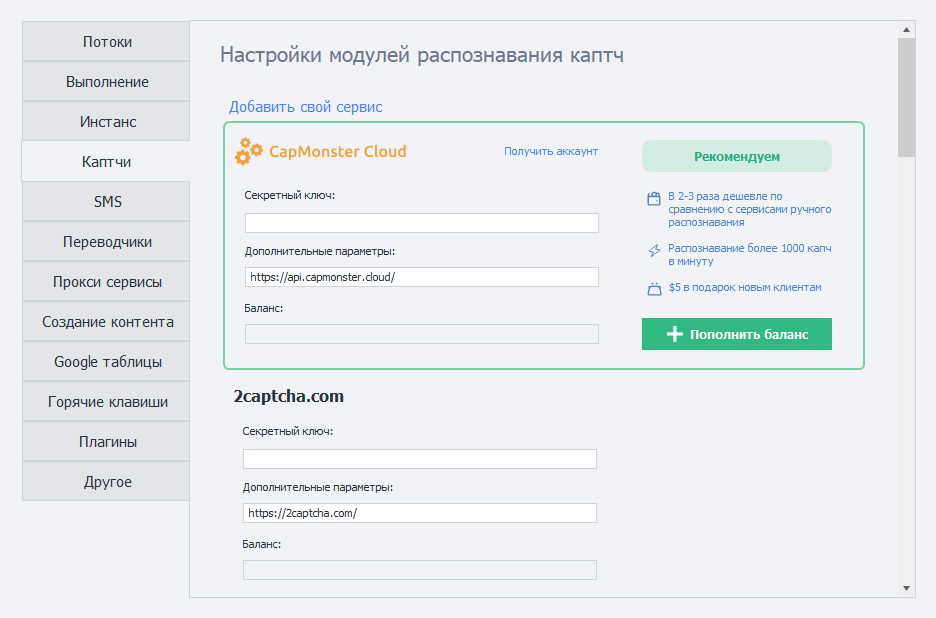Focus the 2captcha.com Секретный ключ field
The image size is (936, 618).
coord(419,459)
